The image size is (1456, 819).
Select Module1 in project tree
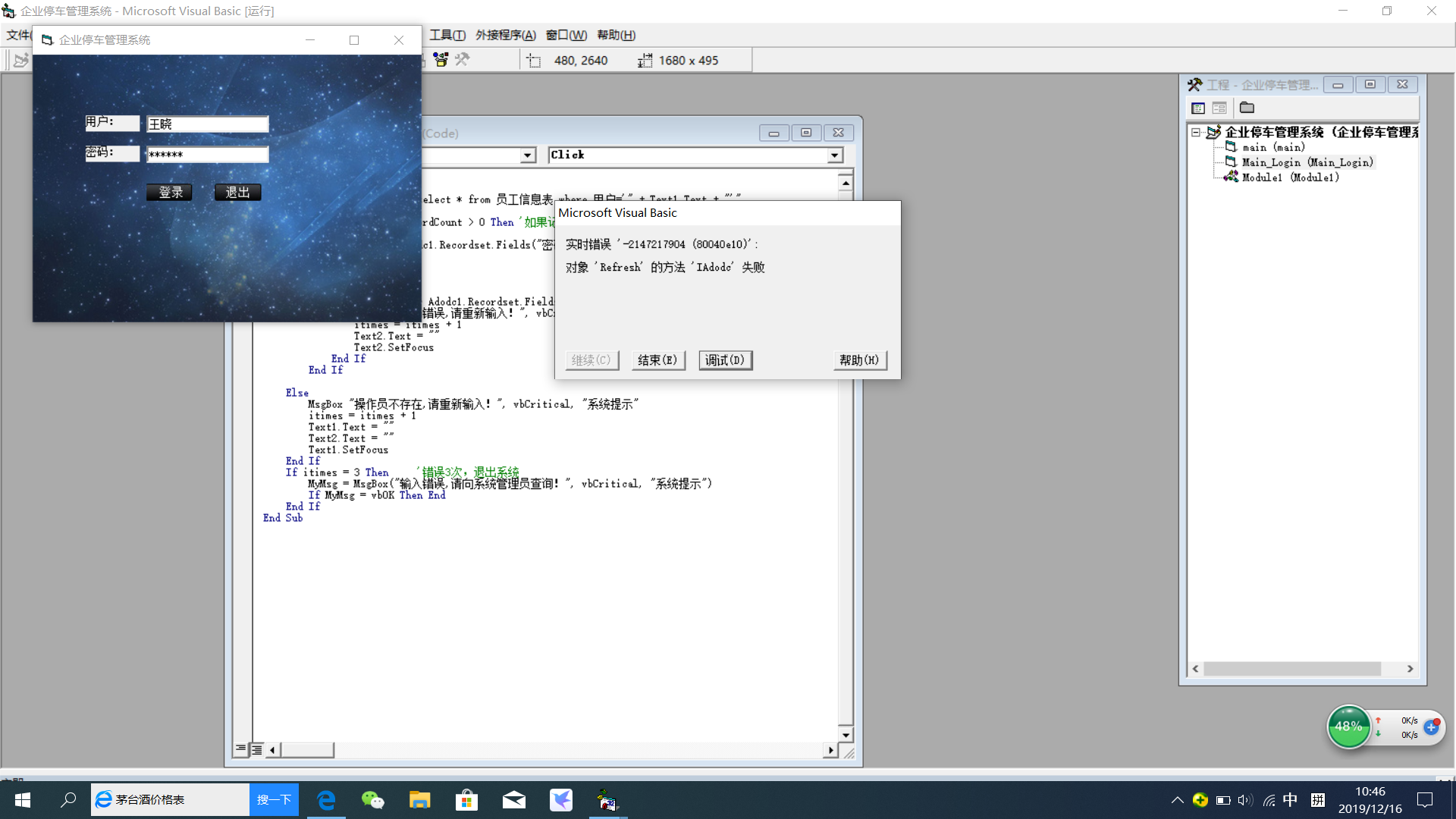[1291, 177]
